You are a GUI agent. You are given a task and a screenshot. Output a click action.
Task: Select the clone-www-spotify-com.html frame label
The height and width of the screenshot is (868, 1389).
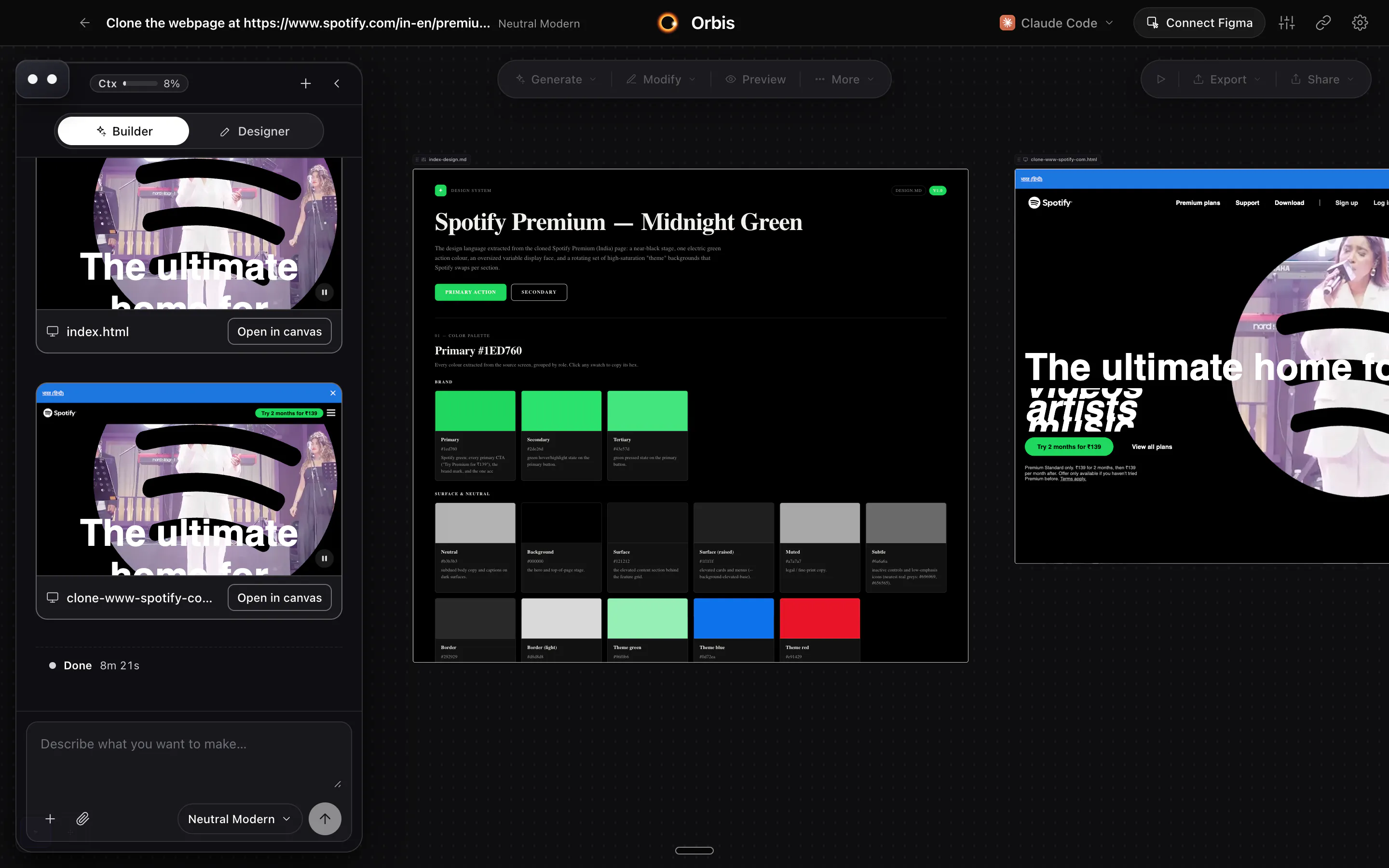coord(1063,160)
